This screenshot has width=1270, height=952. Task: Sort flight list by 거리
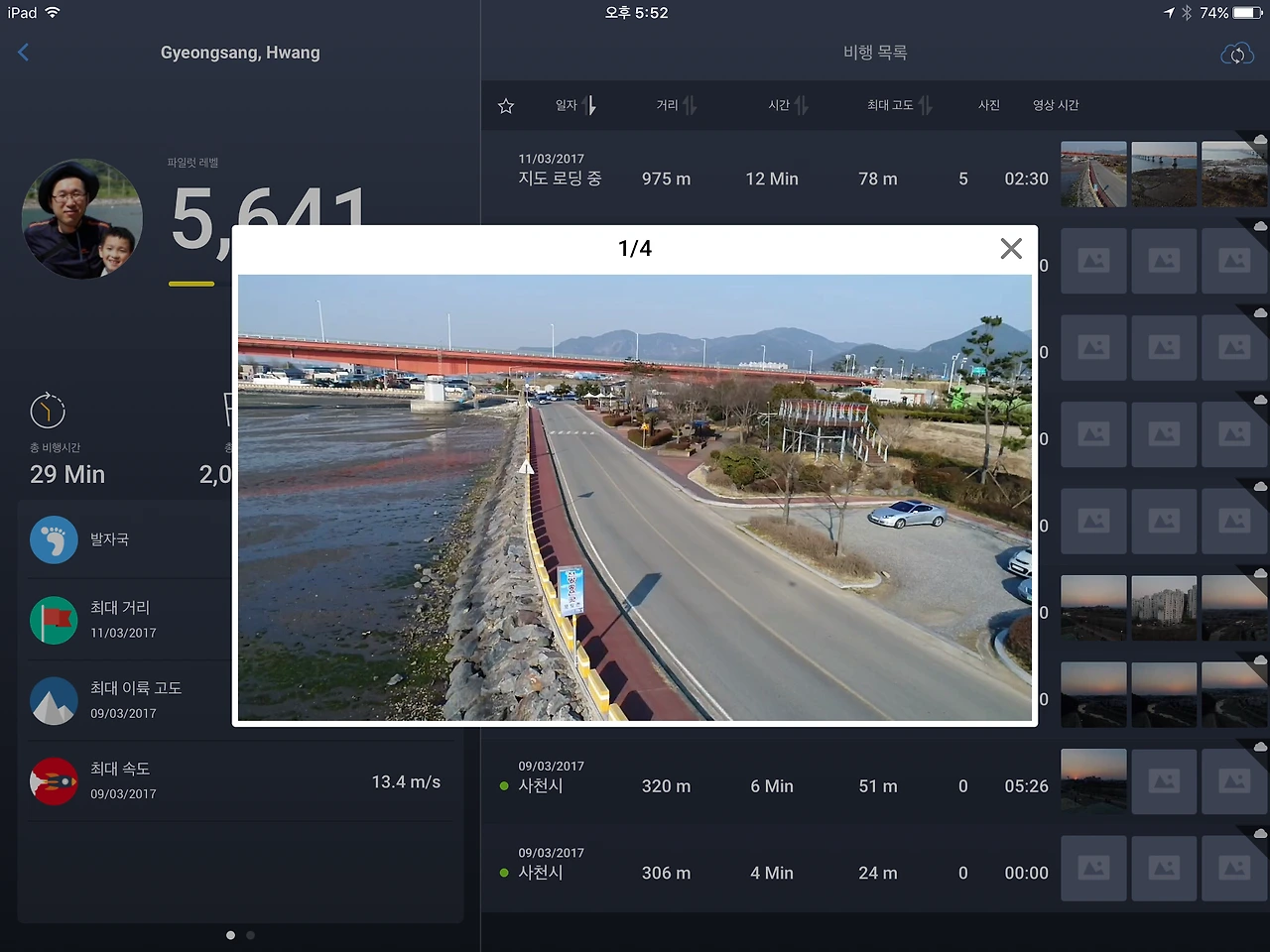coord(677,105)
